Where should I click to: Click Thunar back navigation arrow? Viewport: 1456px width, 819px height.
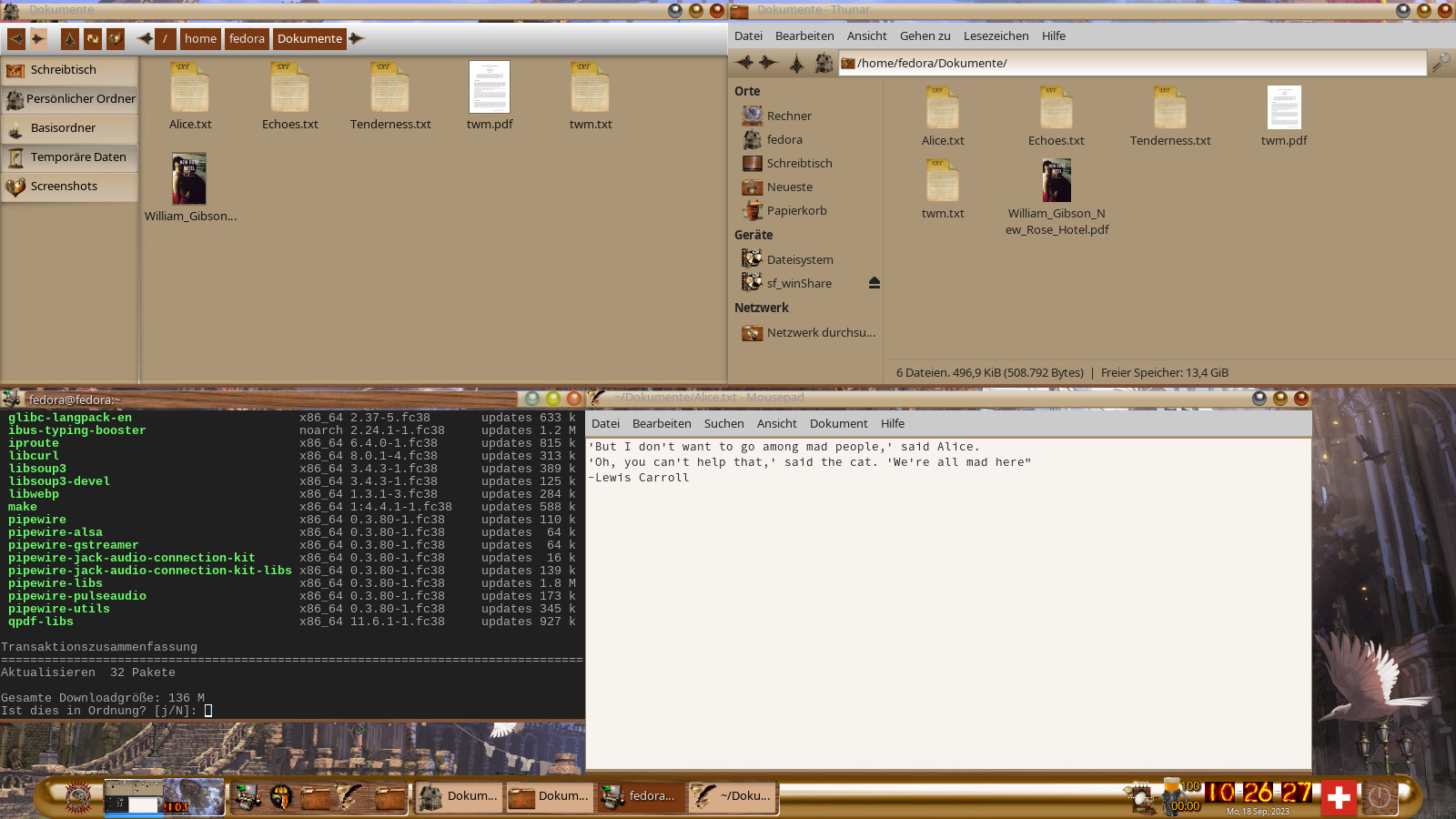pos(745,63)
